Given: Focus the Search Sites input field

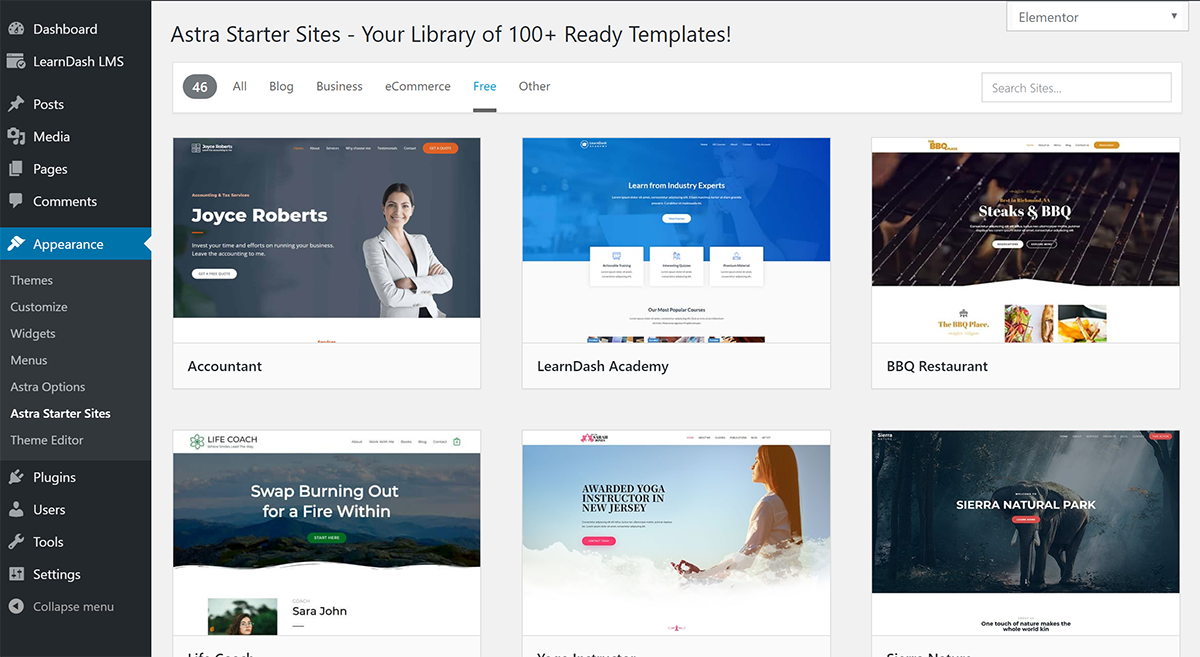Looking at the screenshot, I should (x=1076, y=88).
